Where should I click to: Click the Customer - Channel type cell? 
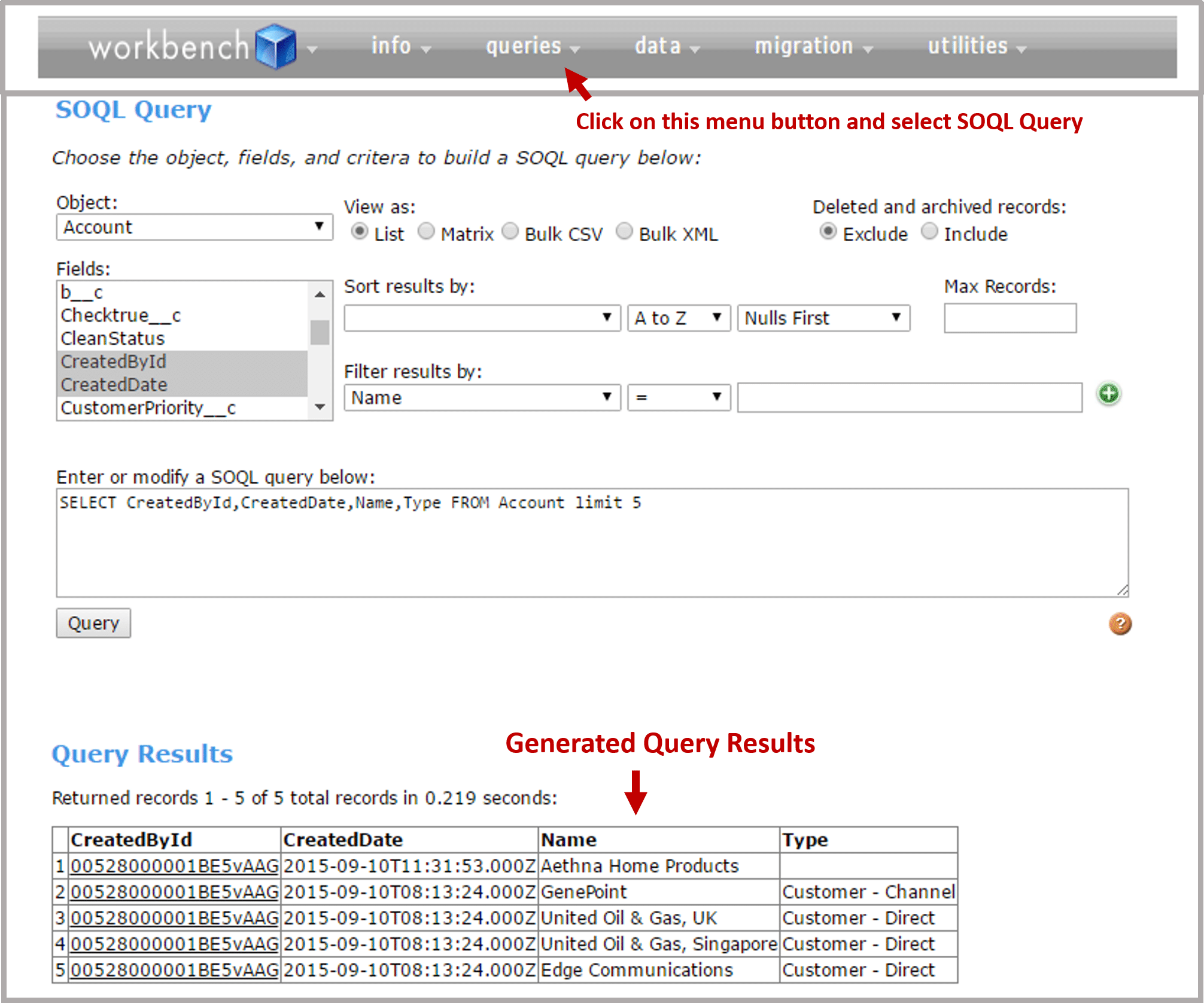[868, 892]
